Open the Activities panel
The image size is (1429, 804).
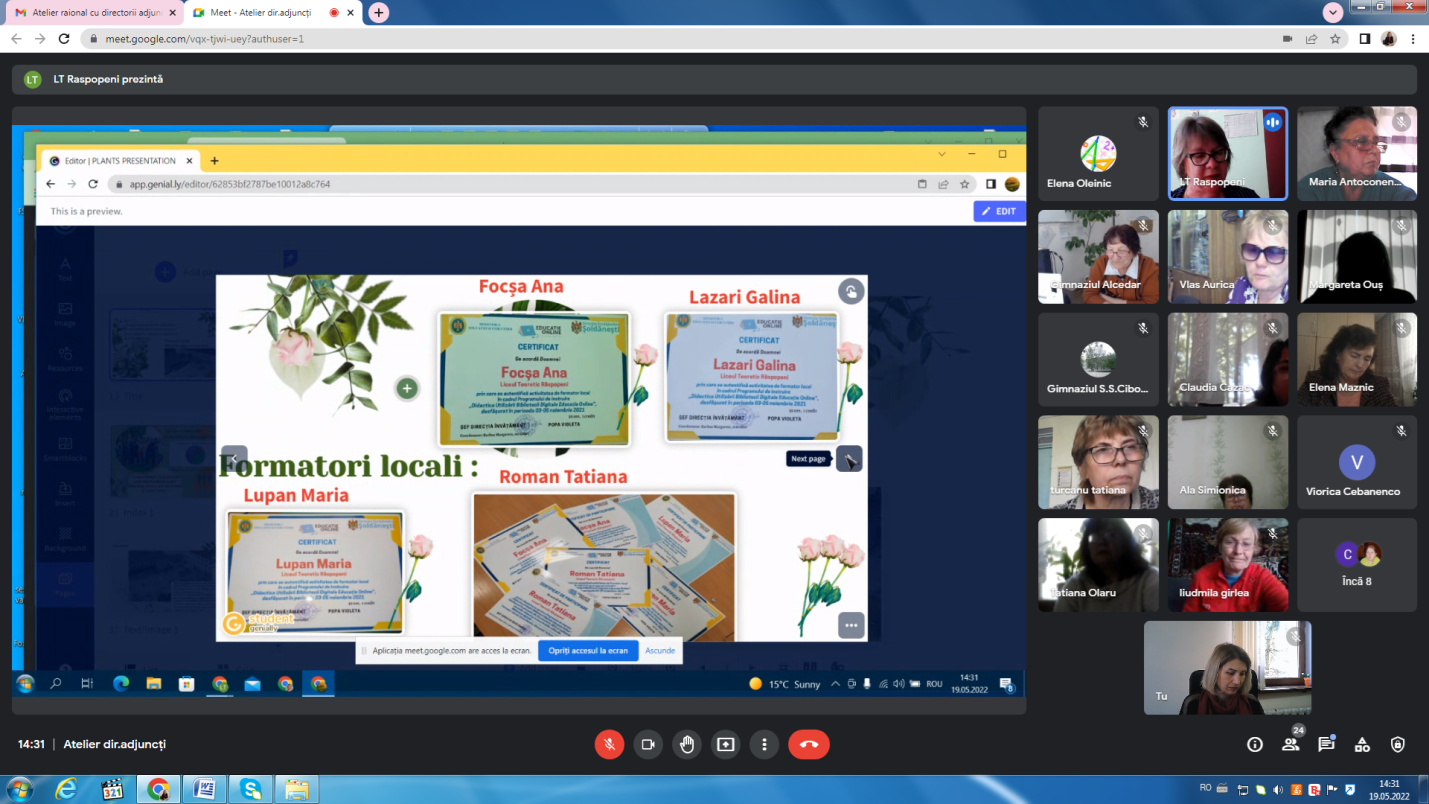[1362, 744]
